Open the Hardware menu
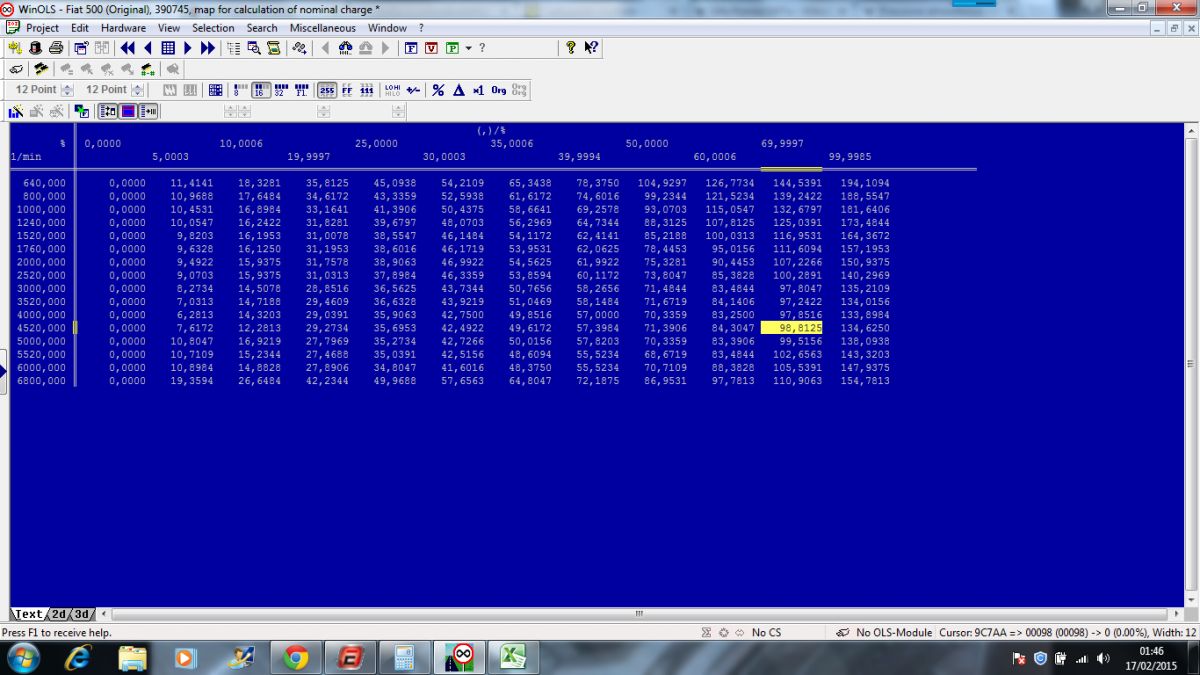1200x675 pixels. 123,28
